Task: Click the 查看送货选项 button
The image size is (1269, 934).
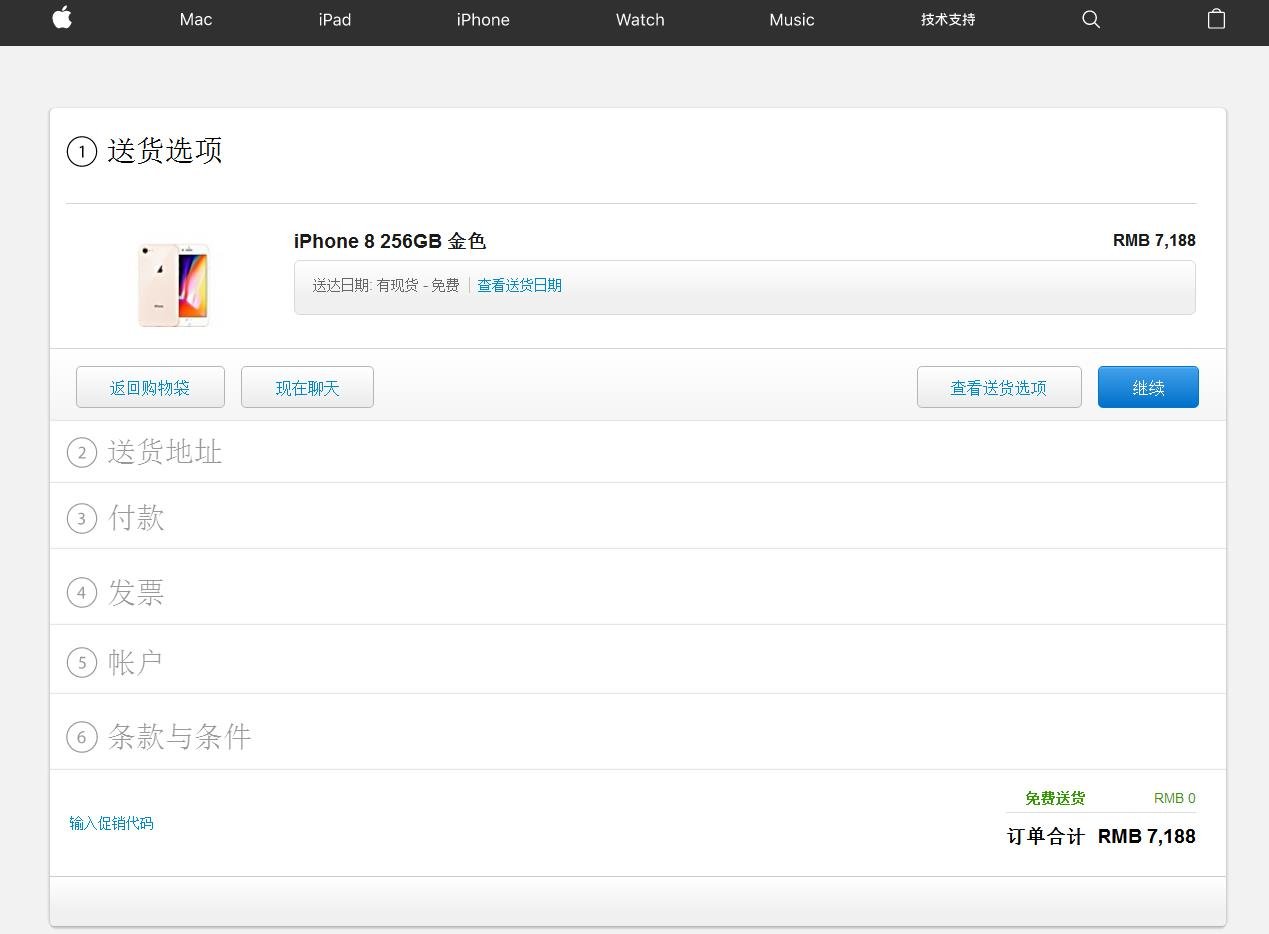Action: tap(999, 388)
